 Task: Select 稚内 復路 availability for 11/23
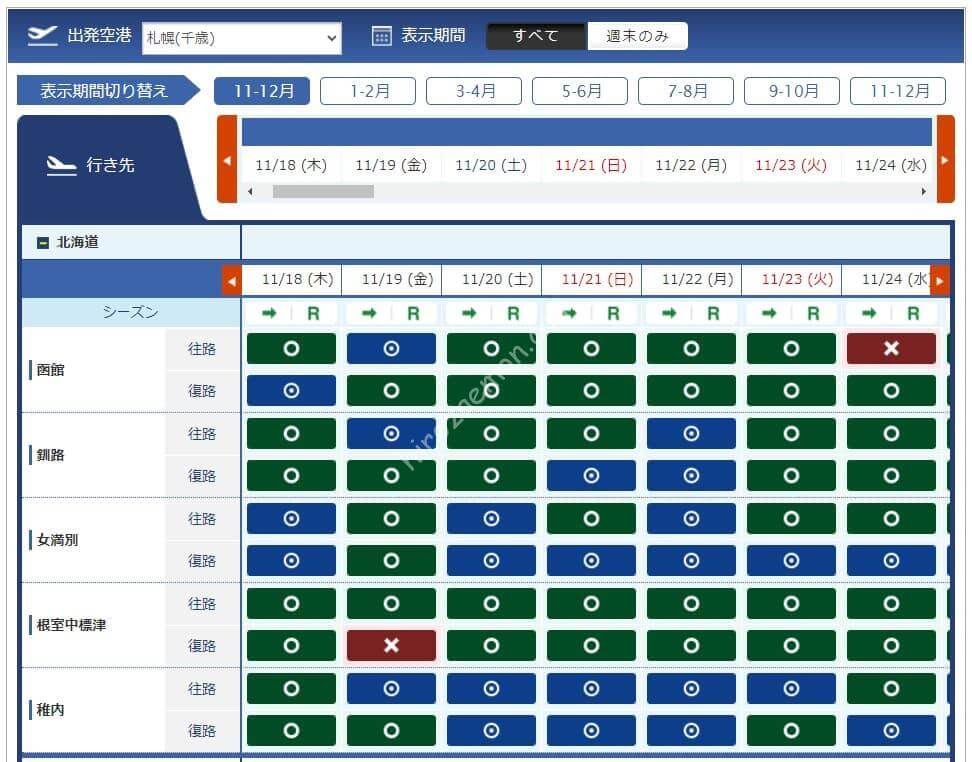pyautogui.click(x=791, y=730)
